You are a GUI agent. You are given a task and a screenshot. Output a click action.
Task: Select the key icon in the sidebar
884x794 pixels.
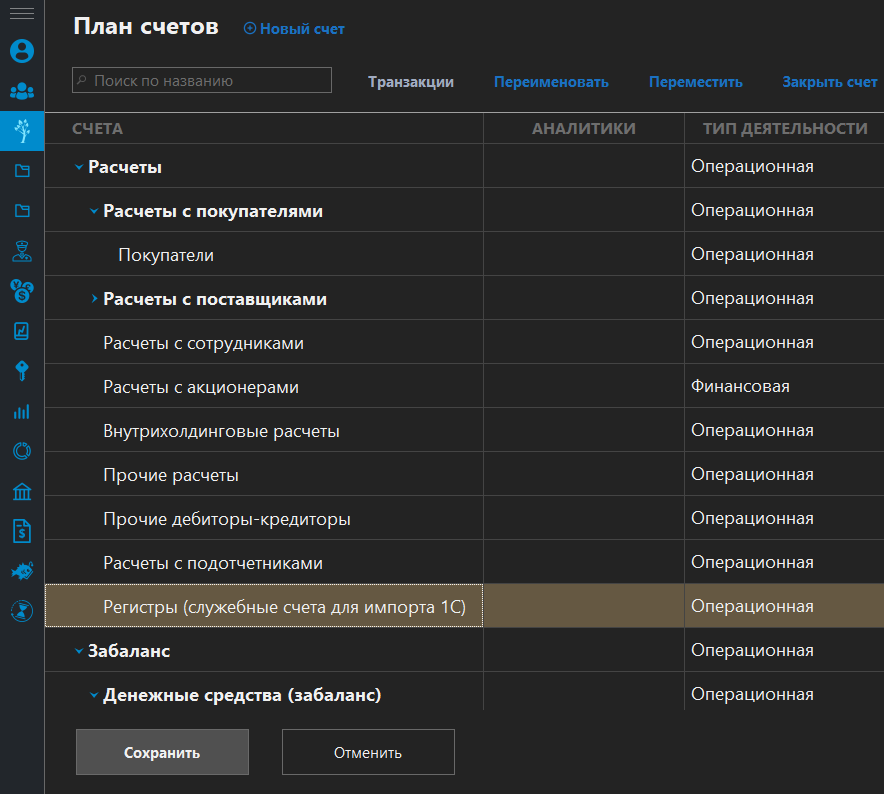pos(21,371)
